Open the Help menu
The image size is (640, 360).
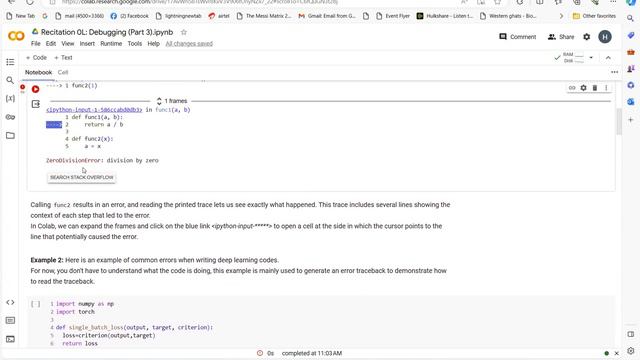(x=153, y=43)
